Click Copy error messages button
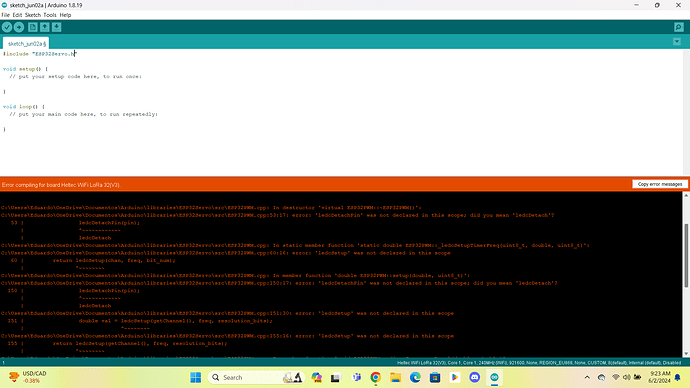The width and height of the screenshot is (690, 388). (660, 184)
